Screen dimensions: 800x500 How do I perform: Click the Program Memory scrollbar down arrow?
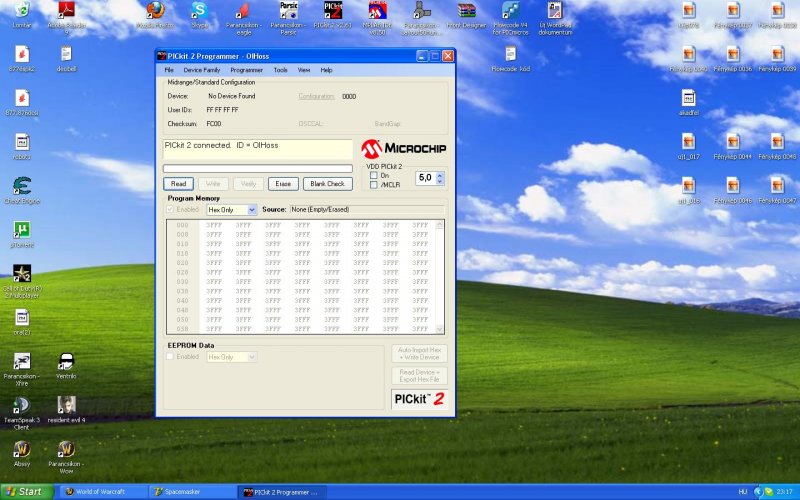pyautogui.click(x=440, y=330)
